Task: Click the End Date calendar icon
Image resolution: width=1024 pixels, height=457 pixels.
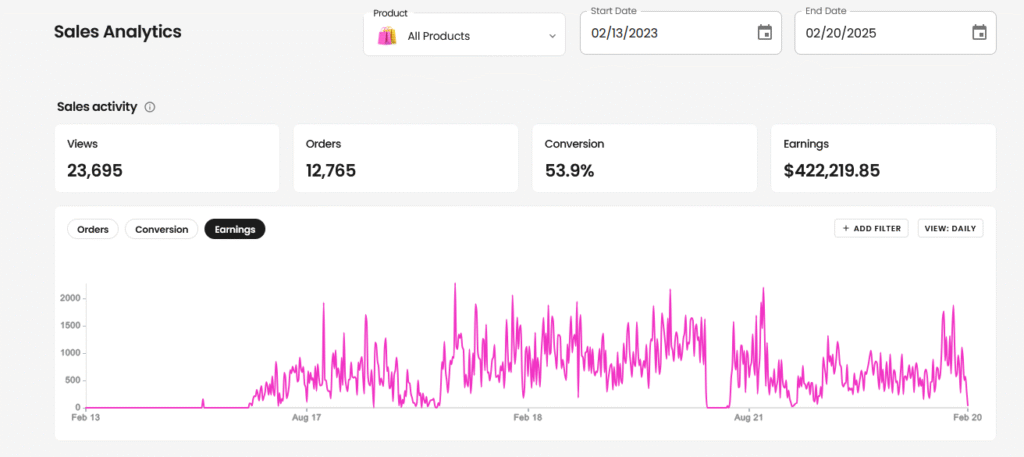Action: (x=979, y=33)
